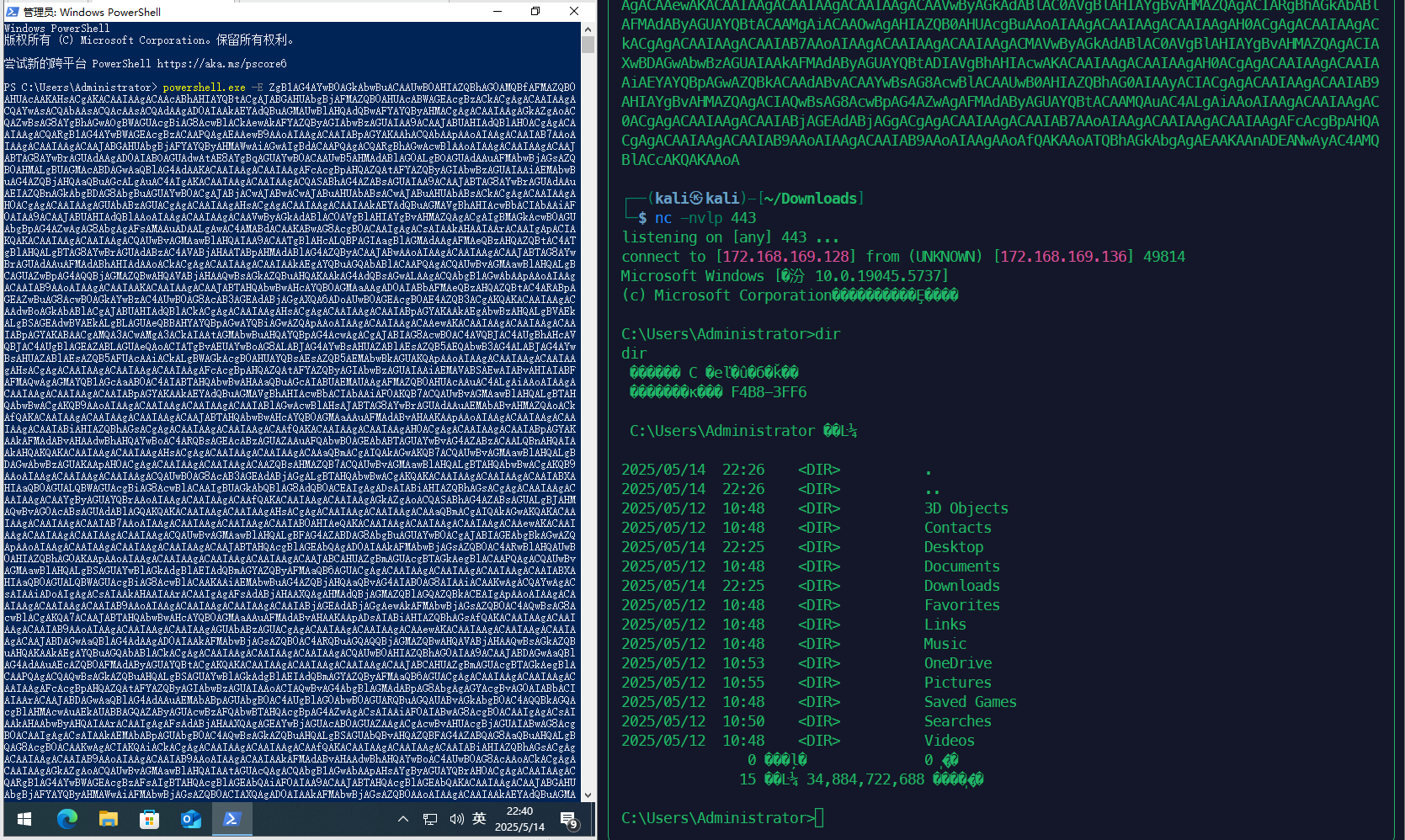Image resolution: width=1405 pixels, height=840 pixels.
Task: Select the PowerShell taskbar icon
Action: click(x=232, y=819)
